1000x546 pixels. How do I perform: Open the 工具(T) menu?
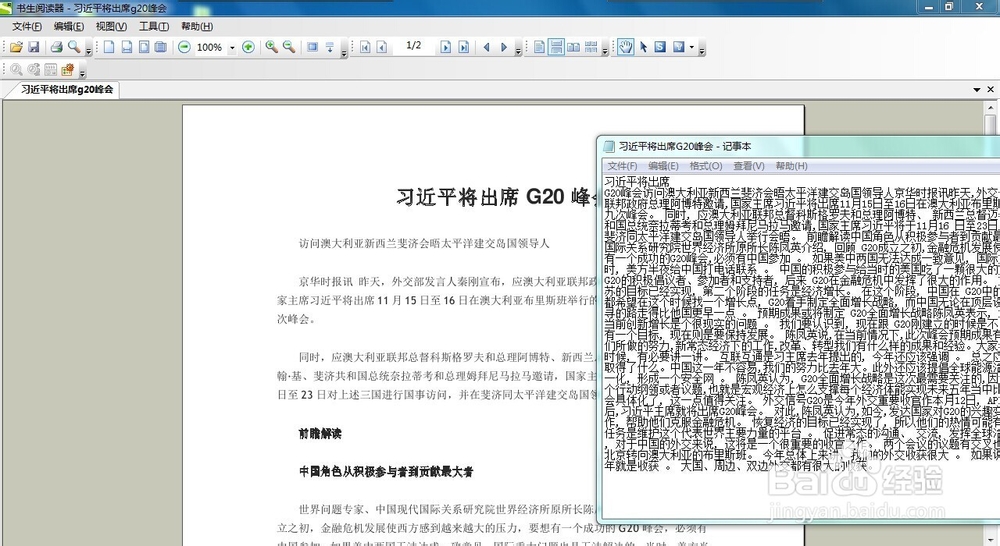154,26
